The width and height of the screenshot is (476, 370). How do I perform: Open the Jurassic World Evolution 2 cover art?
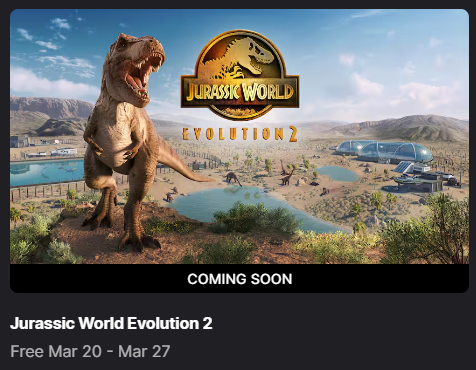pos(239,136)
